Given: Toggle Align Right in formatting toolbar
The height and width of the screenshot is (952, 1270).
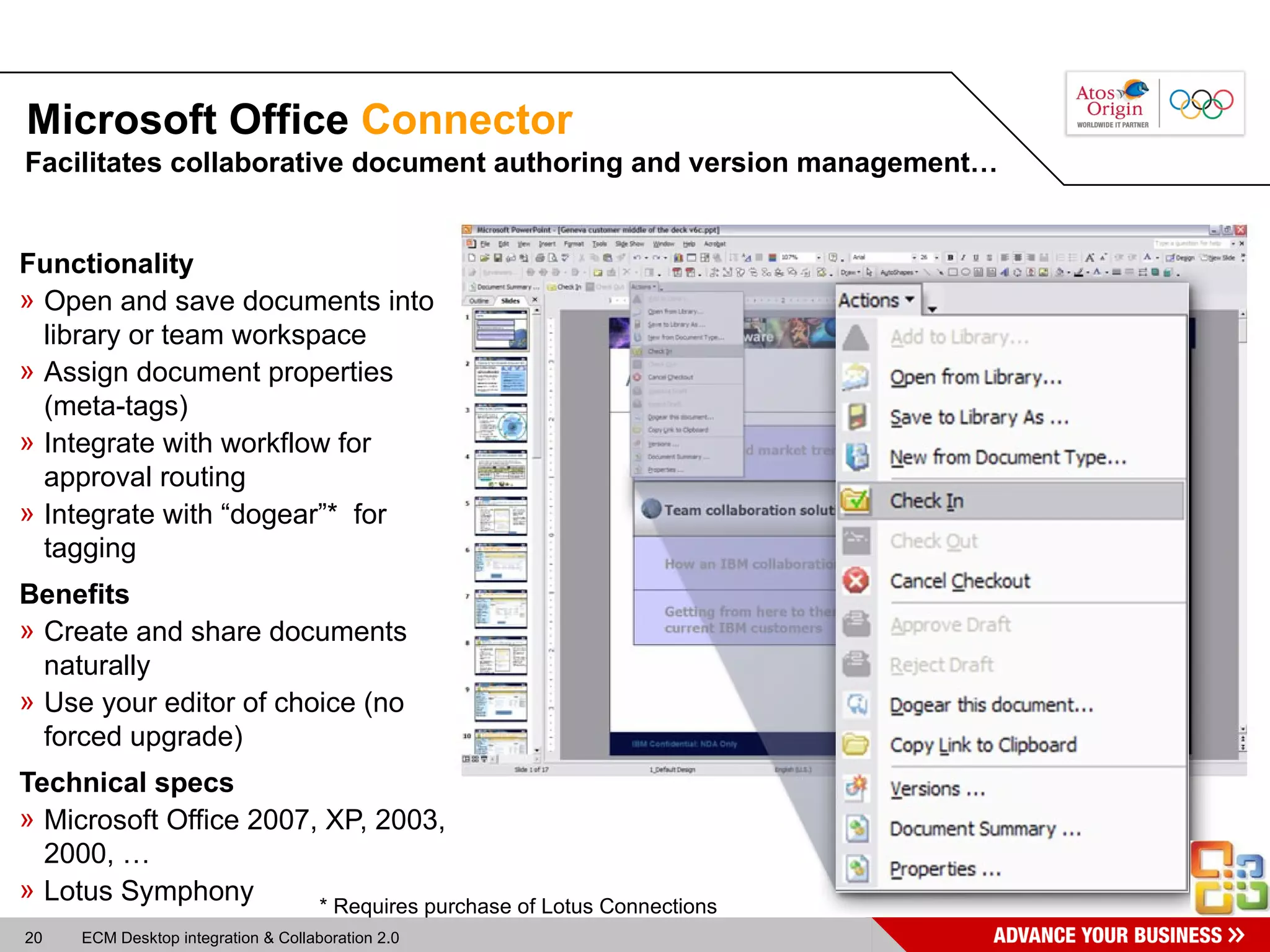Looking at the screenshot, I should pos(1031,257).
